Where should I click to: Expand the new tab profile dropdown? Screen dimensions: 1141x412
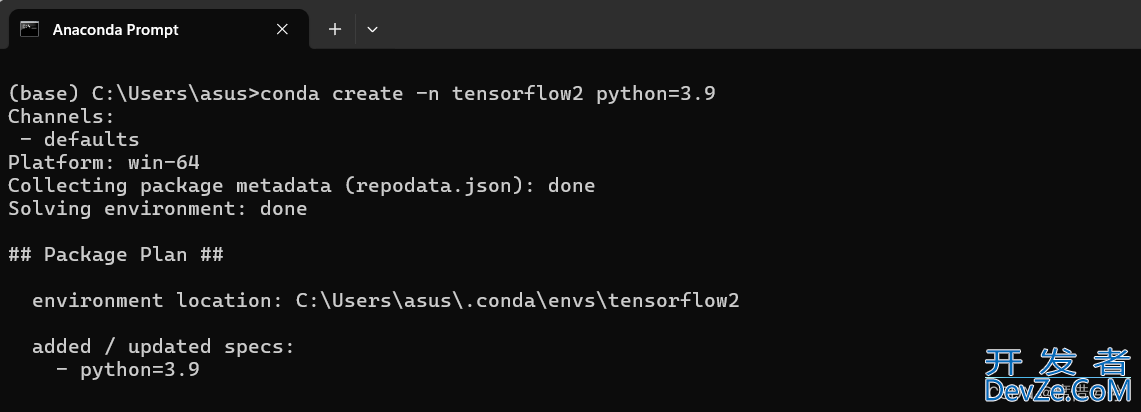coord(373,29)
